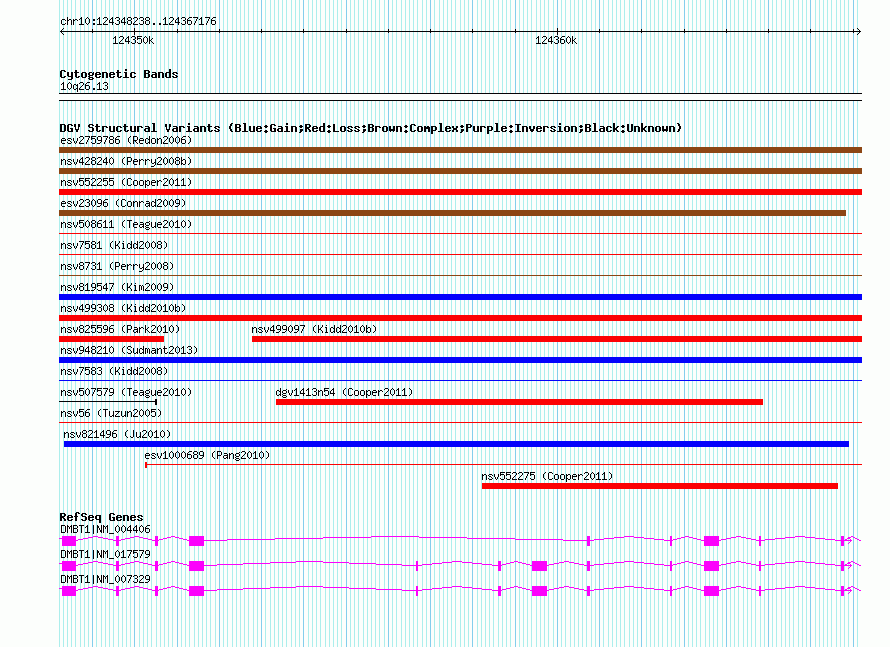
Task: Click the red bar under nsv552275 (Cooper2011)
Action: 659,486
